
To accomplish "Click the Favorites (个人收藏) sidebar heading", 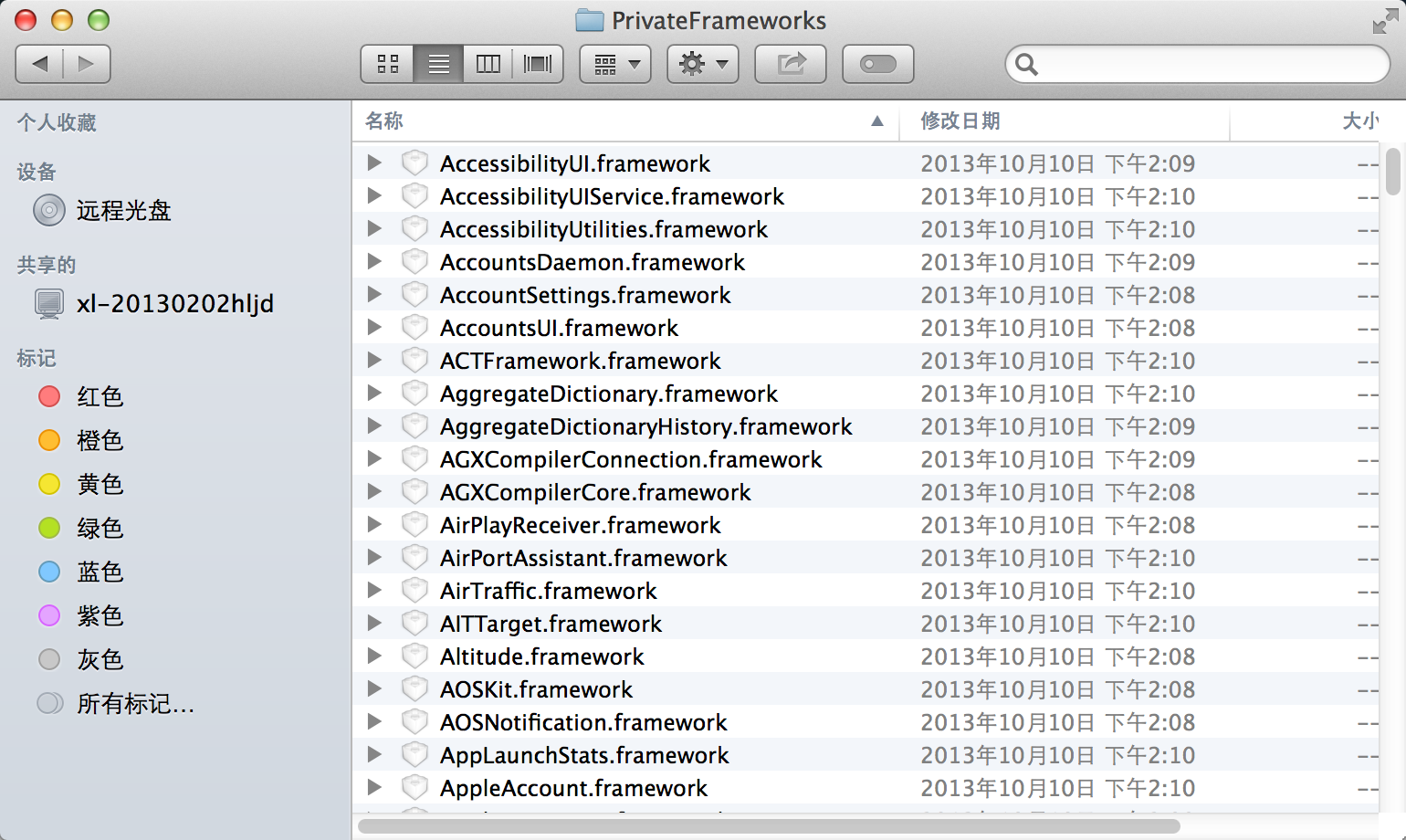I will coord(57,122).
